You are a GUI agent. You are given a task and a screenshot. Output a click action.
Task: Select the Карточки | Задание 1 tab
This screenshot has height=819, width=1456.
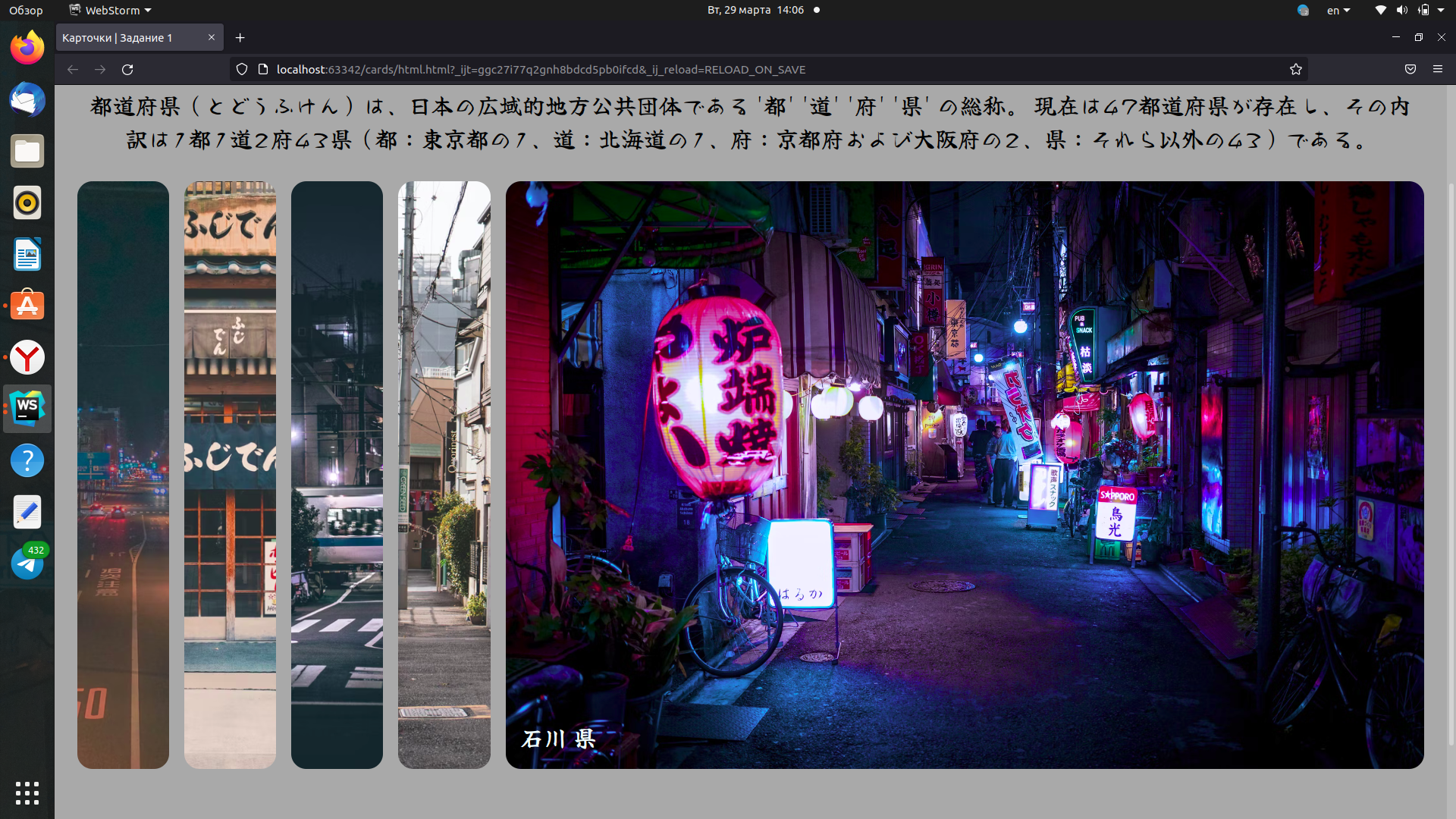tap(140, 37)
